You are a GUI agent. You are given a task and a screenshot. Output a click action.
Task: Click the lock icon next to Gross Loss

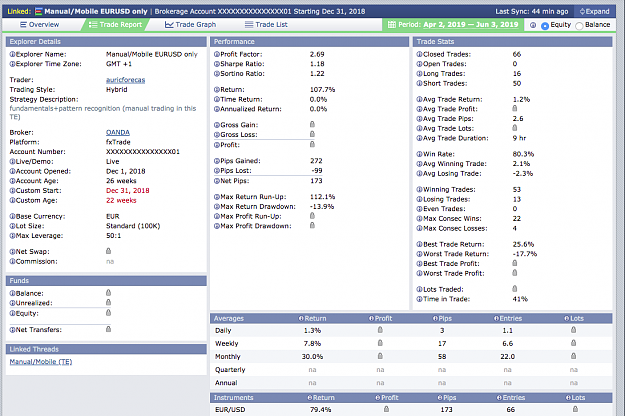[312, 134]
